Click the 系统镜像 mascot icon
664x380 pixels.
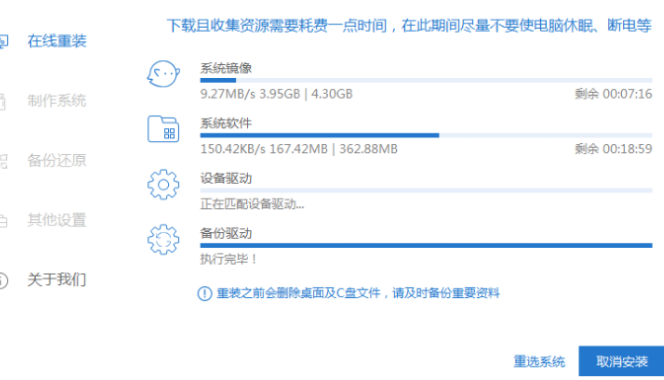pyautogui.click(x=163, y=74)
